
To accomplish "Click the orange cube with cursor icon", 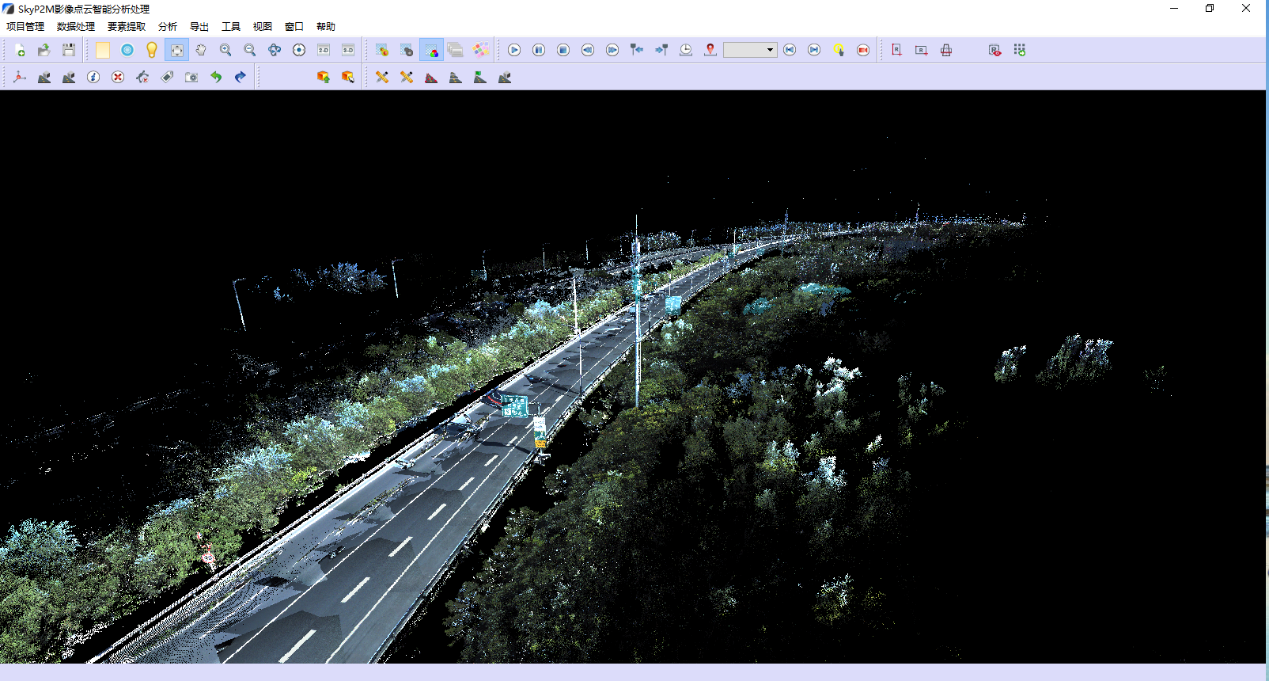I will click(x=348, y=77).
